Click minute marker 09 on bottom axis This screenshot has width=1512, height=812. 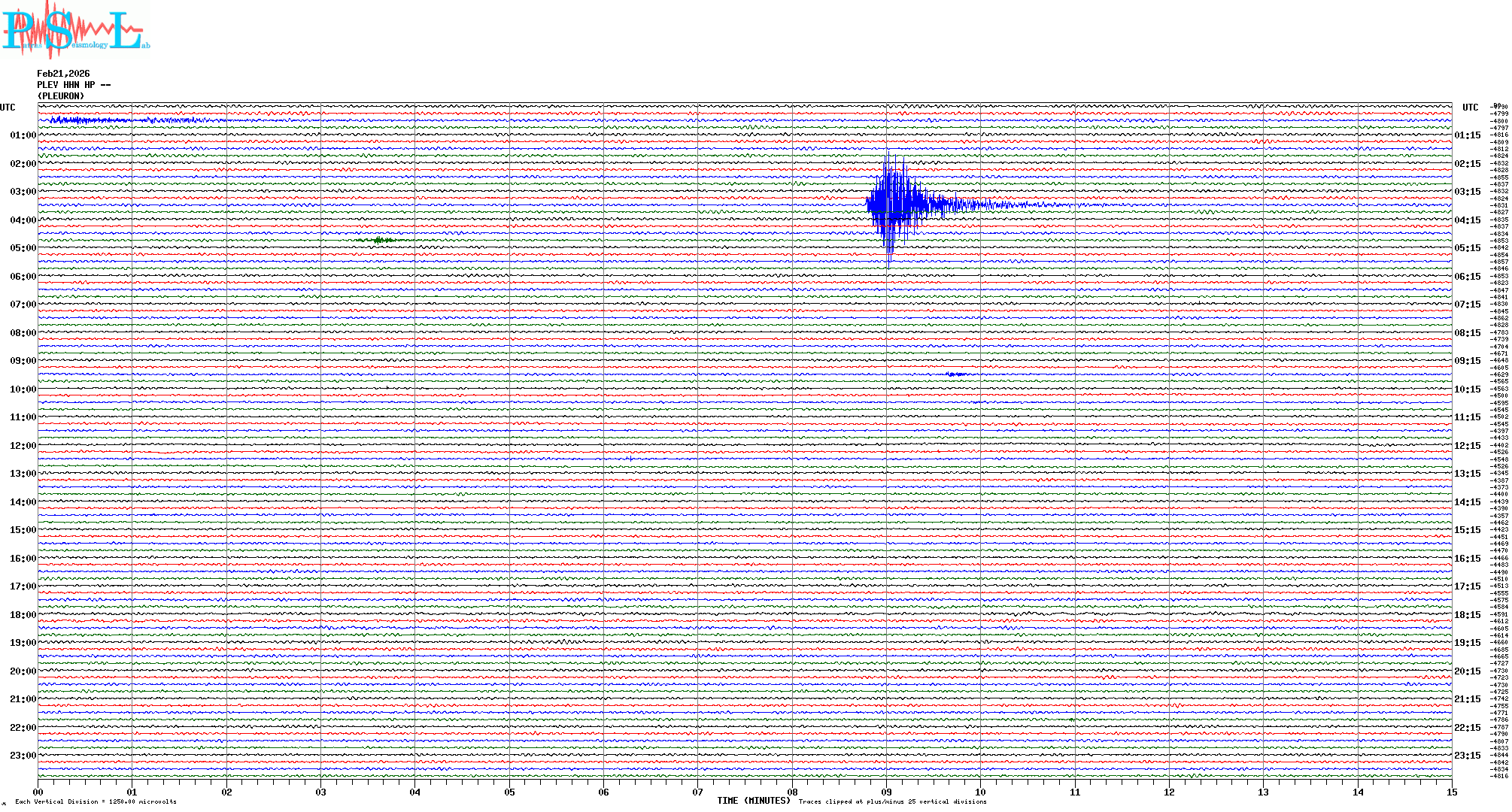click(886, 792)
